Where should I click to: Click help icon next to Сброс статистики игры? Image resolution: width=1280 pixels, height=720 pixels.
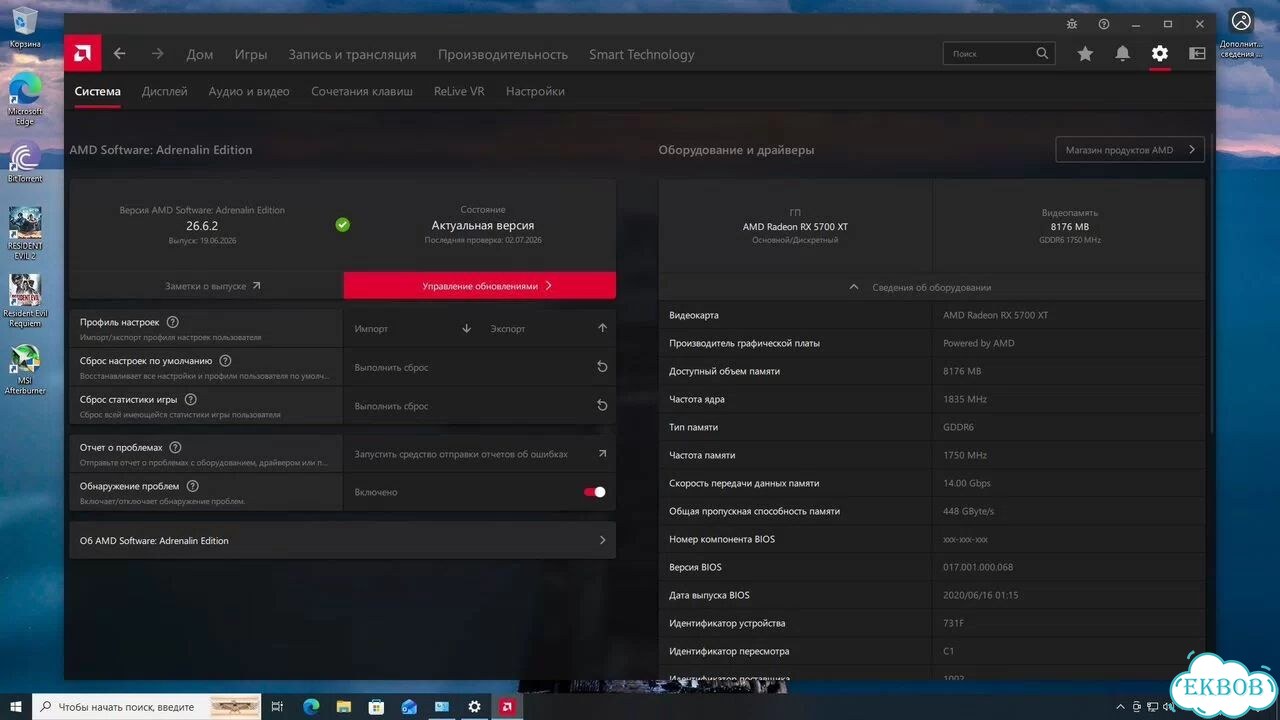point(190,399)
